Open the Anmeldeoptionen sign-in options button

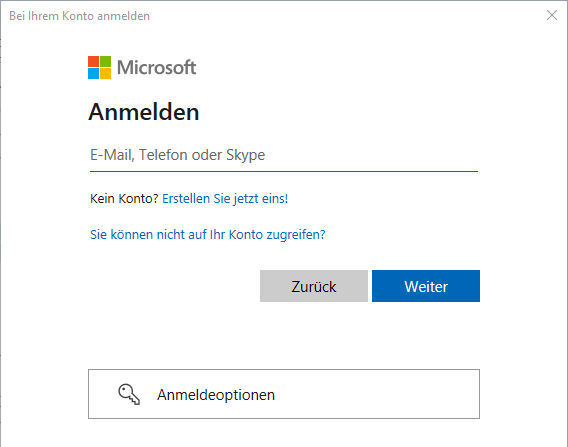pos(284,394)
